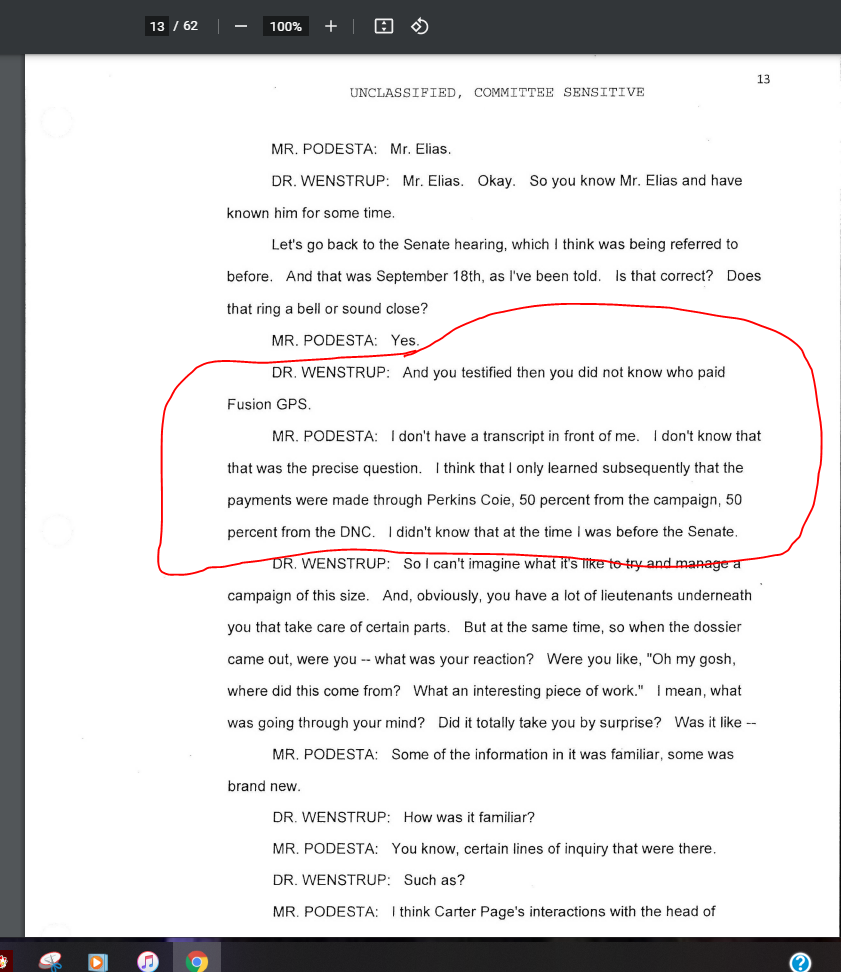Launch iTunes from the taskbar
The image size is (841, 972).
[x=148, y=961]
